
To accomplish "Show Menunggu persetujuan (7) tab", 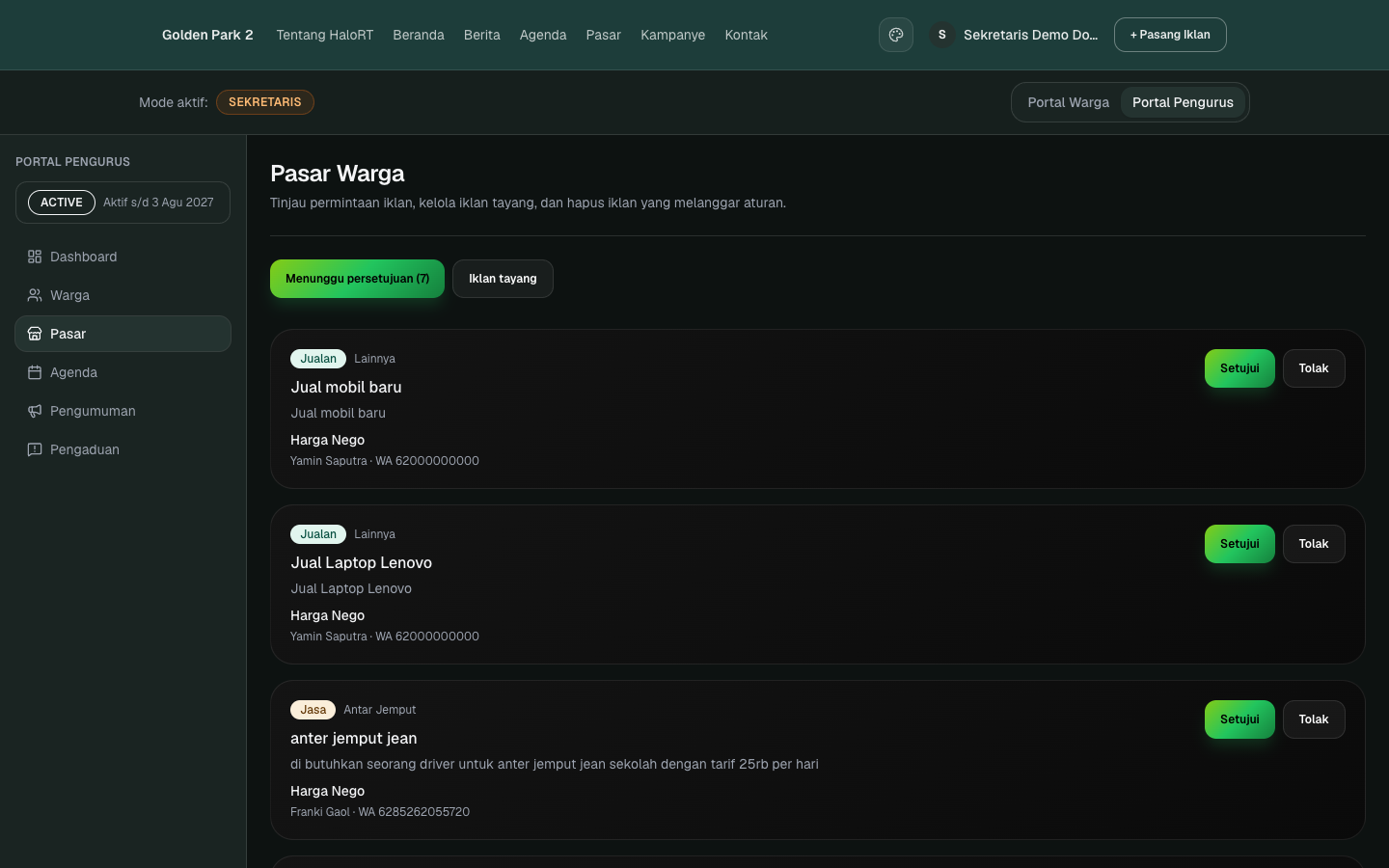I will pos(357,279).
